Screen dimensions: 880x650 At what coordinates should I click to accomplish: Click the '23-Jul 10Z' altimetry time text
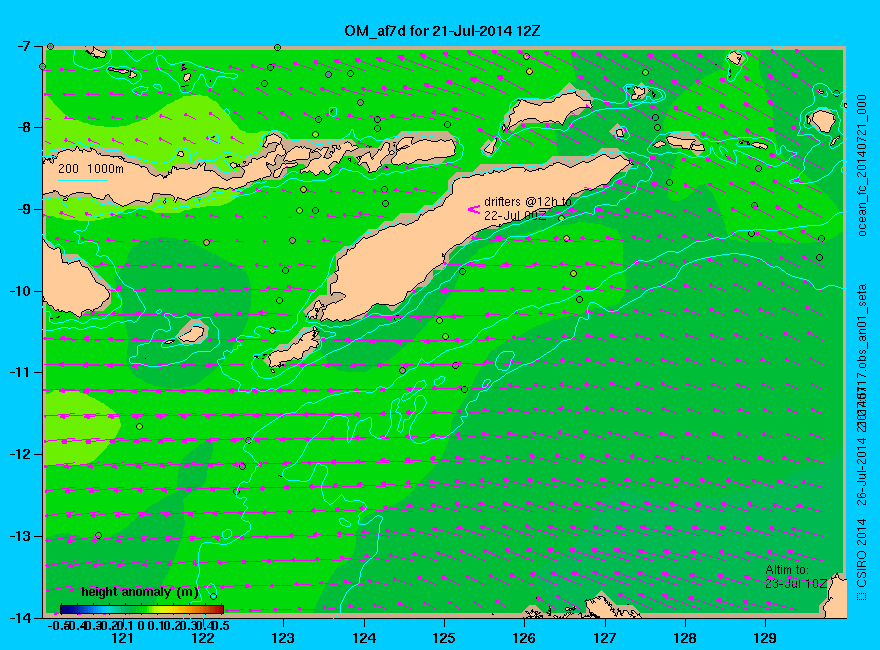(796, 583)
